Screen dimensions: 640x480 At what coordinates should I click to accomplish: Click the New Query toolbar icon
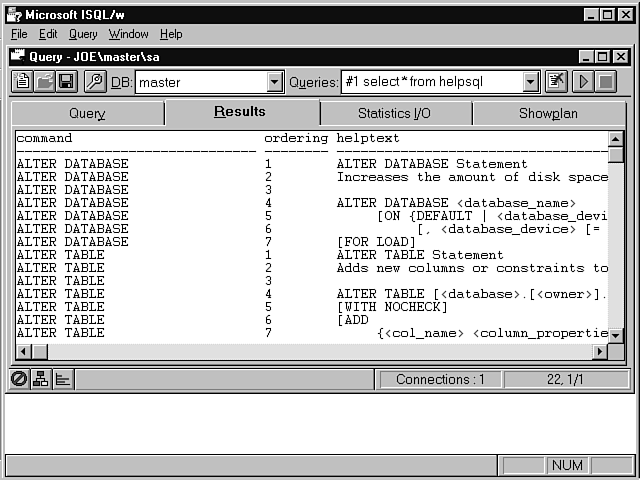point(22,82)
